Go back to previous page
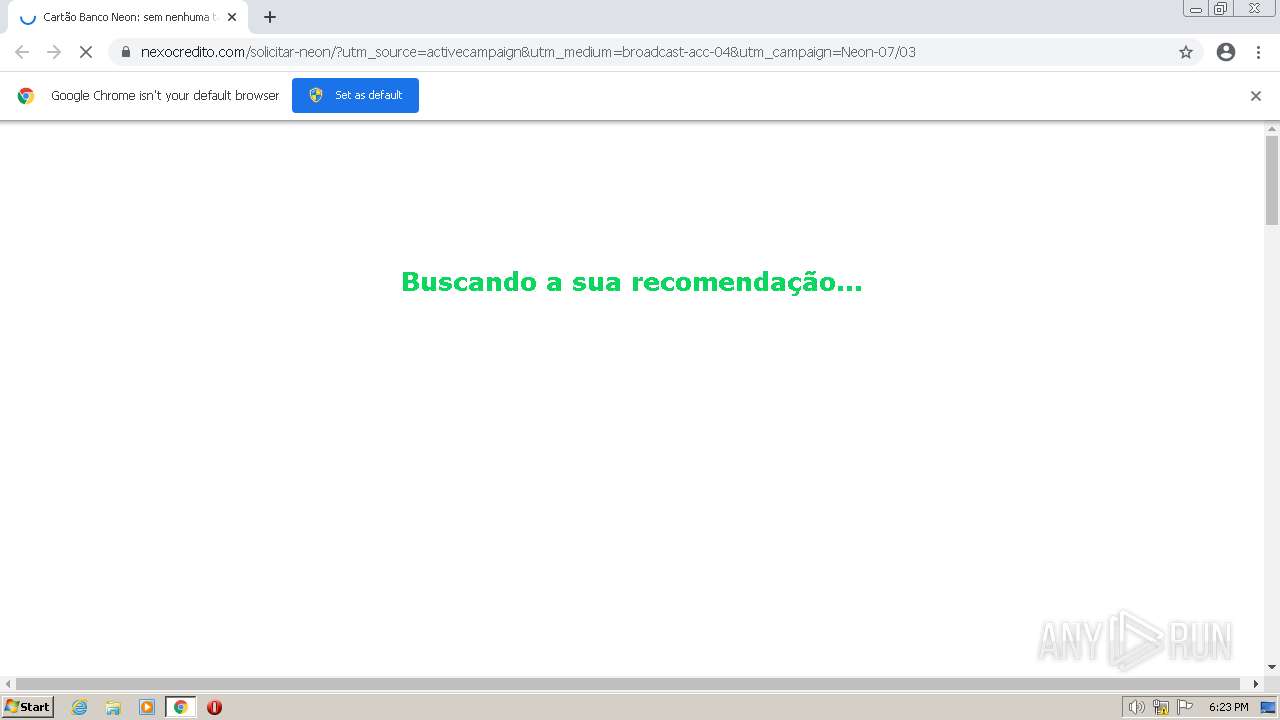Viewport: 1280px width, 720px height. pos(22,52)
